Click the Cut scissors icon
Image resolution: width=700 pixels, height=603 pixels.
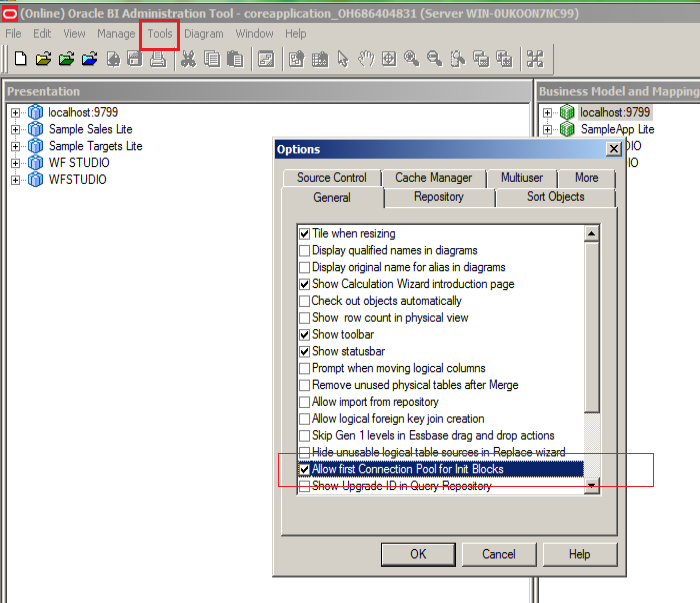(x=188, y=58)
